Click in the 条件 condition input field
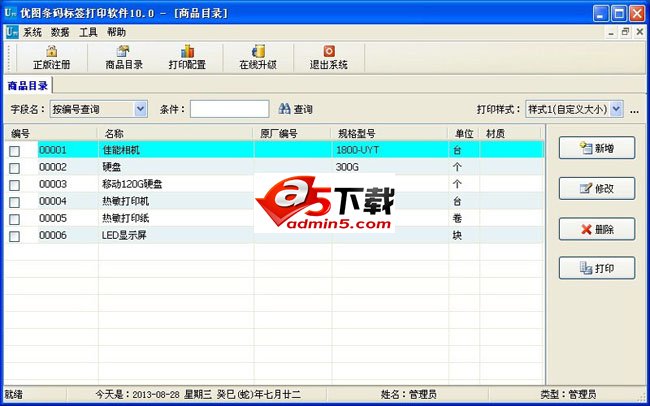Screen dimensions: 650x406 click(x=230, y=109)
